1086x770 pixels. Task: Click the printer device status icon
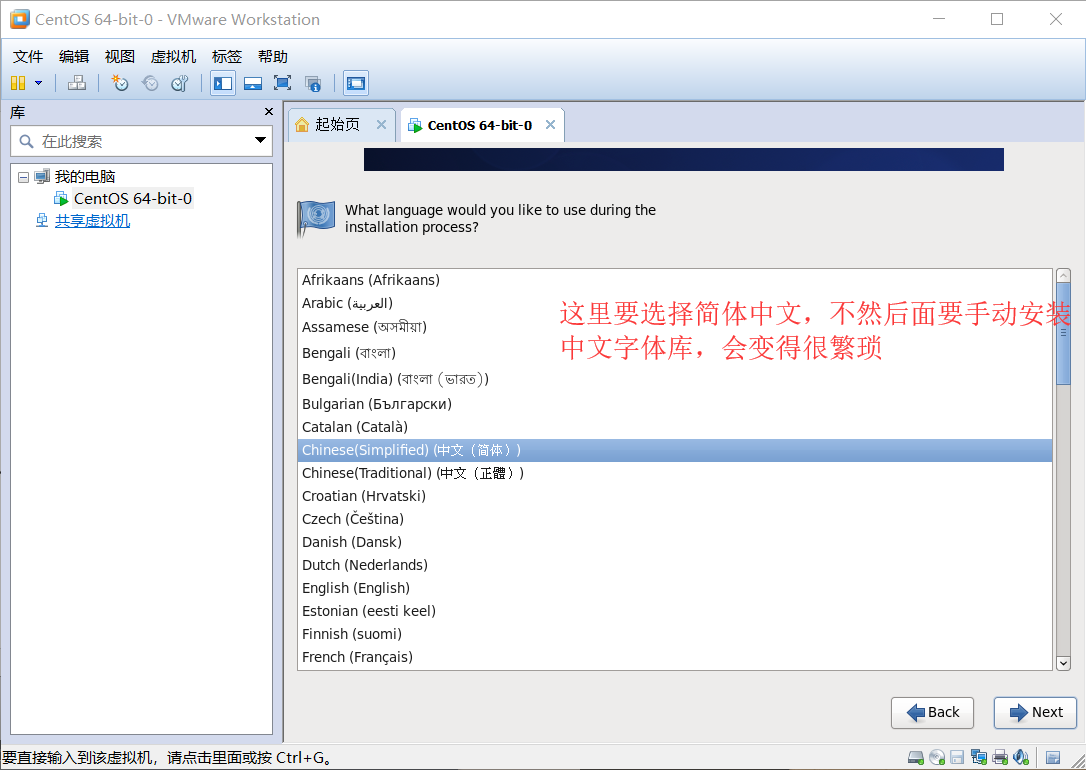pyautogui.click(x=1000, y=758)
